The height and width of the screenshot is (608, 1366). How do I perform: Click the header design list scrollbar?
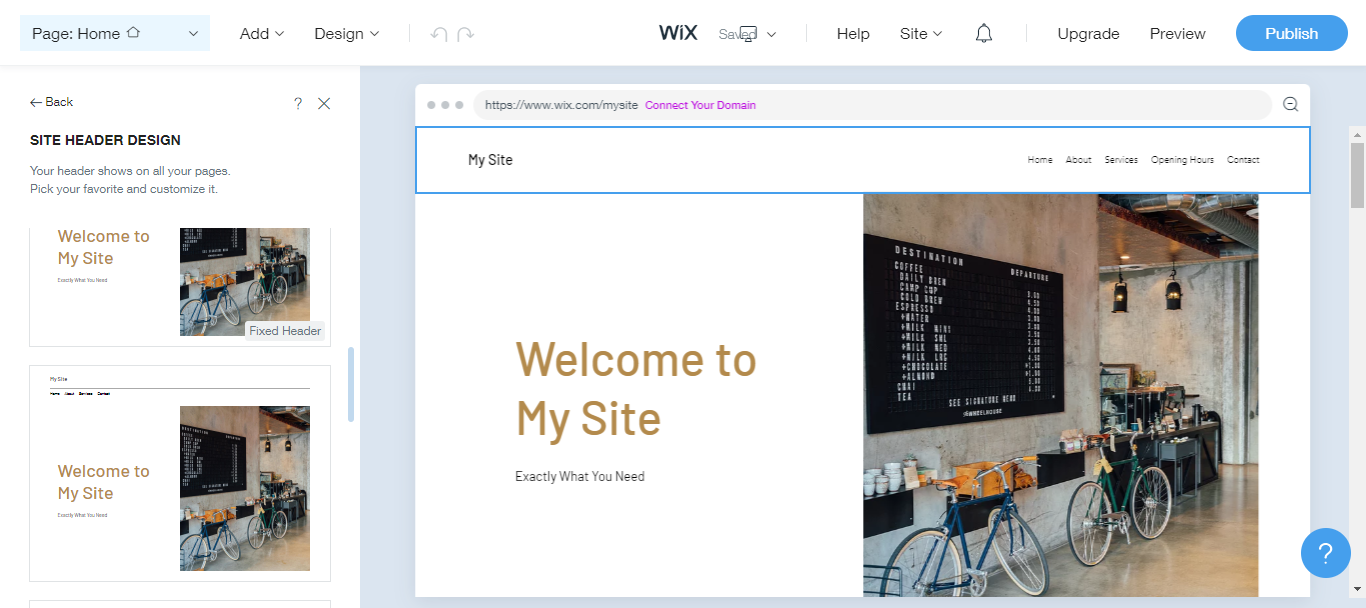point(351,385)
